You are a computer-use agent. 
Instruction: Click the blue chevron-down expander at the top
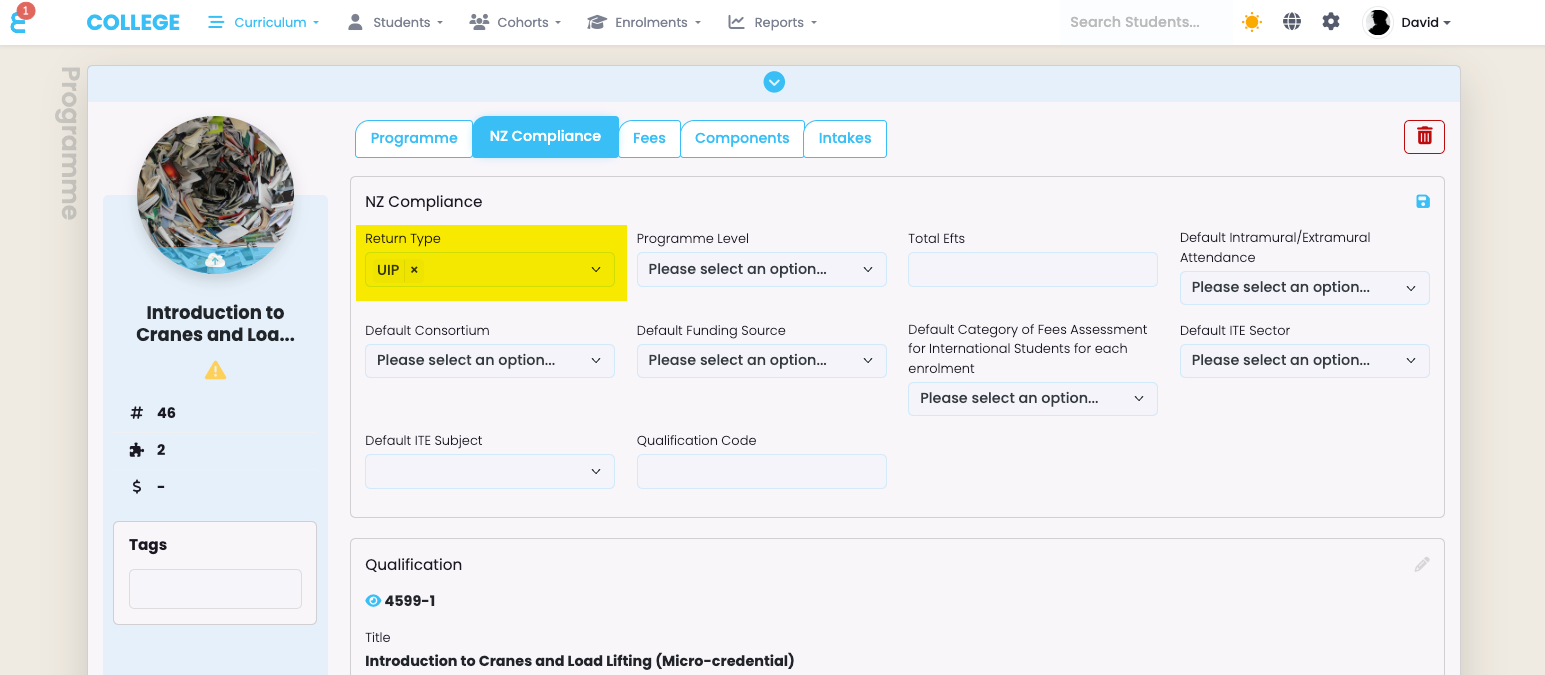pos(774,82)
